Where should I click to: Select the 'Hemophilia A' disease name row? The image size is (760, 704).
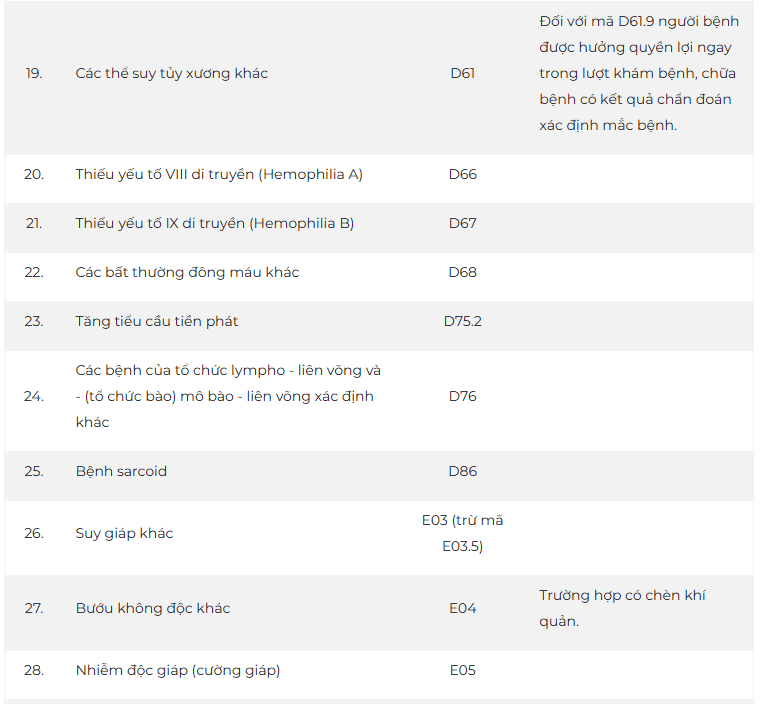(x=218, y=174)
